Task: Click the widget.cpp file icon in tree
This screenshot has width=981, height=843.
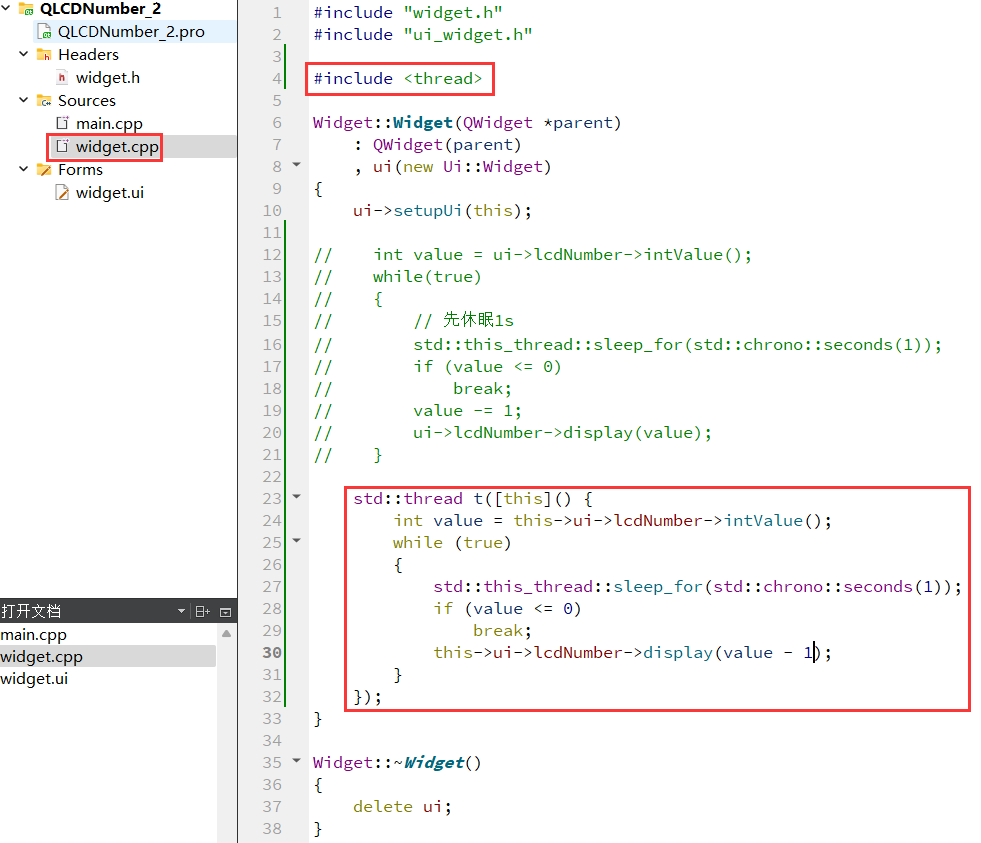Action: pyautogui.click(x=62, y=146)
